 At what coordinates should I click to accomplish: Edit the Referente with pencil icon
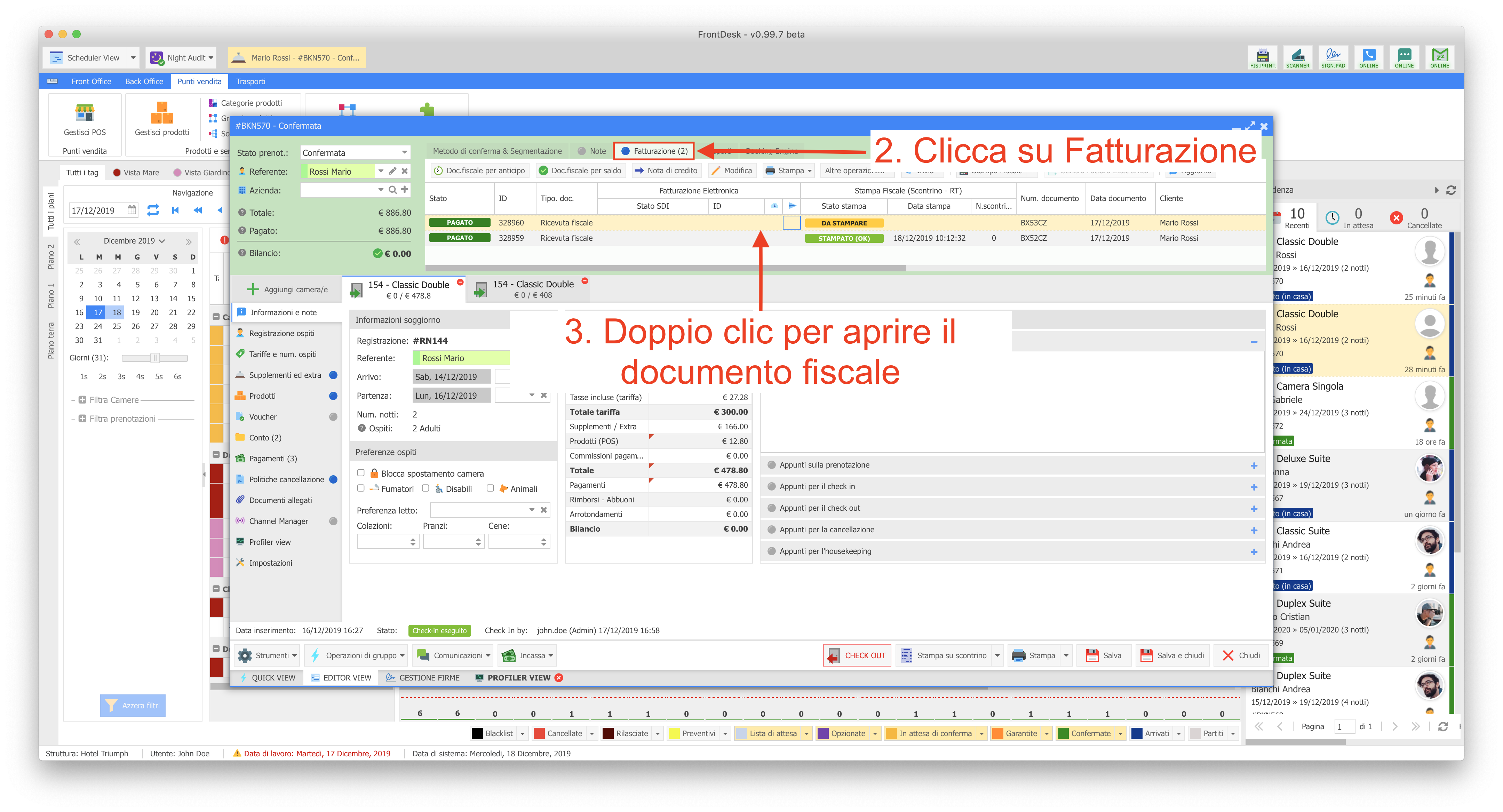393,171
